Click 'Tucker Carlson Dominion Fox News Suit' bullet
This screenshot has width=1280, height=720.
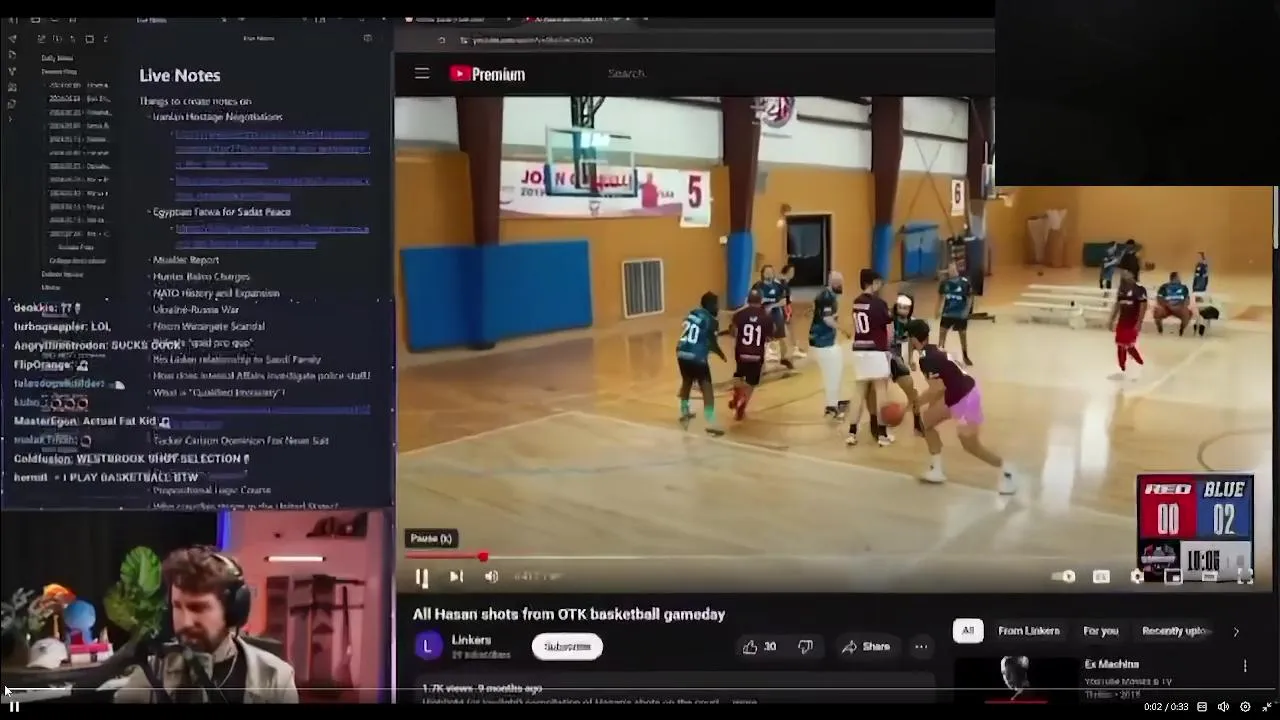click(241, 441)
